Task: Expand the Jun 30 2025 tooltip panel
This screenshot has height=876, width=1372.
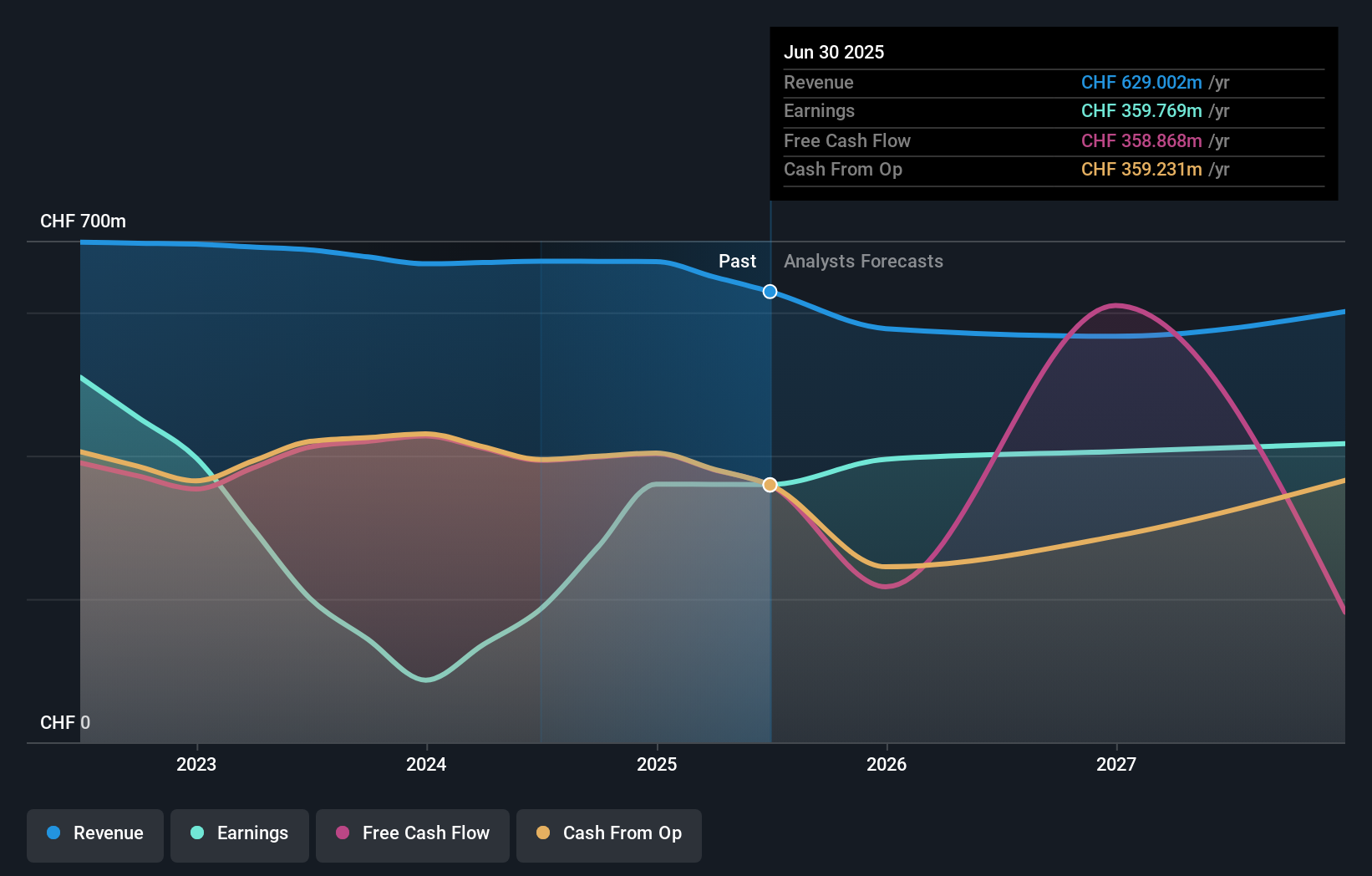Action: [834, 52]
